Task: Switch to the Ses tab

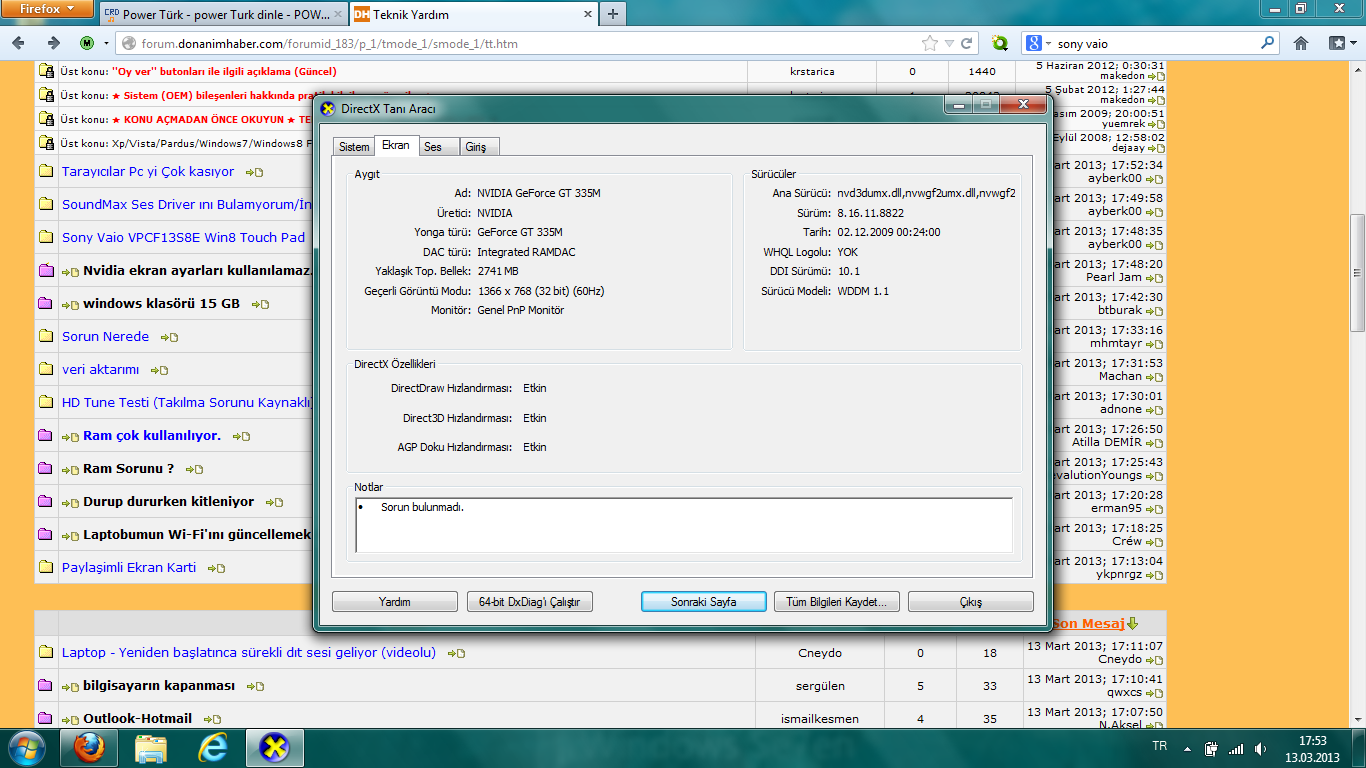Action: coord(433,146)
